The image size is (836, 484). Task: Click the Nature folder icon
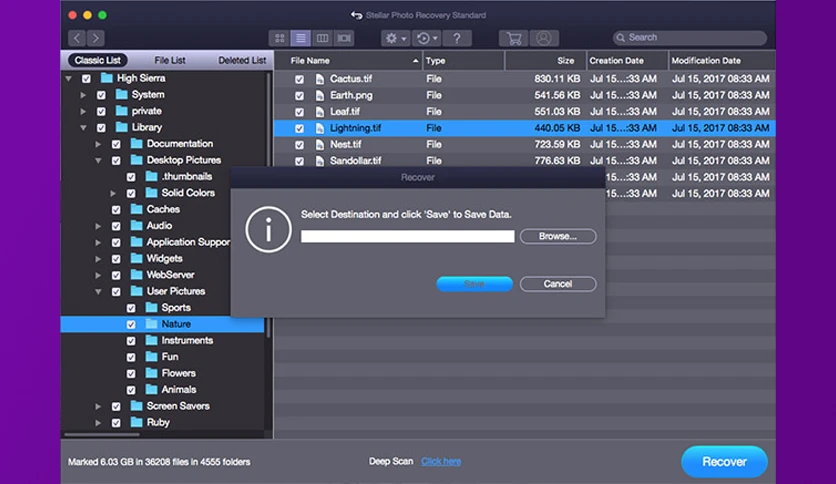tap(151, 324)
